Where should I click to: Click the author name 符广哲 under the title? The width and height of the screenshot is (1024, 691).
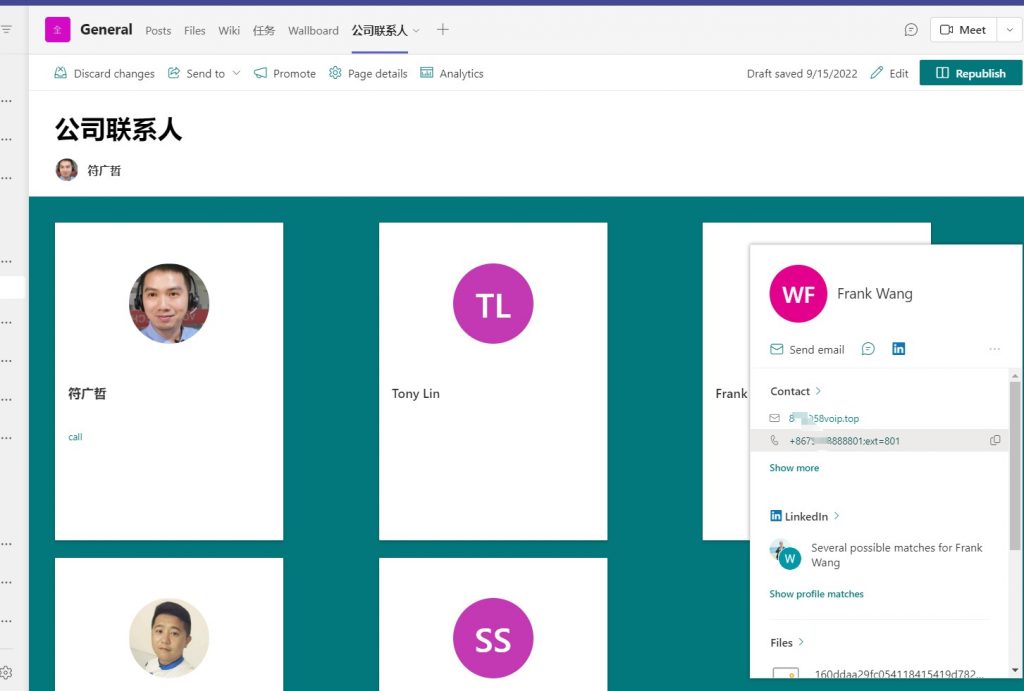[104, 170]
